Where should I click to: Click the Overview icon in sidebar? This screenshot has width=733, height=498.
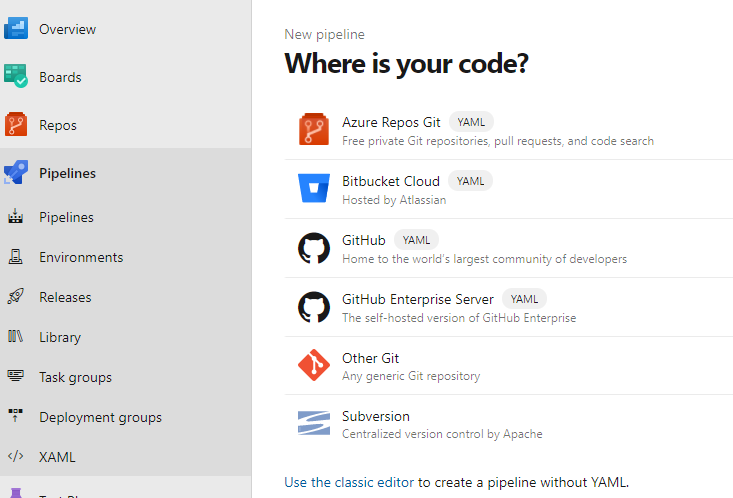[x=16, y=29]
